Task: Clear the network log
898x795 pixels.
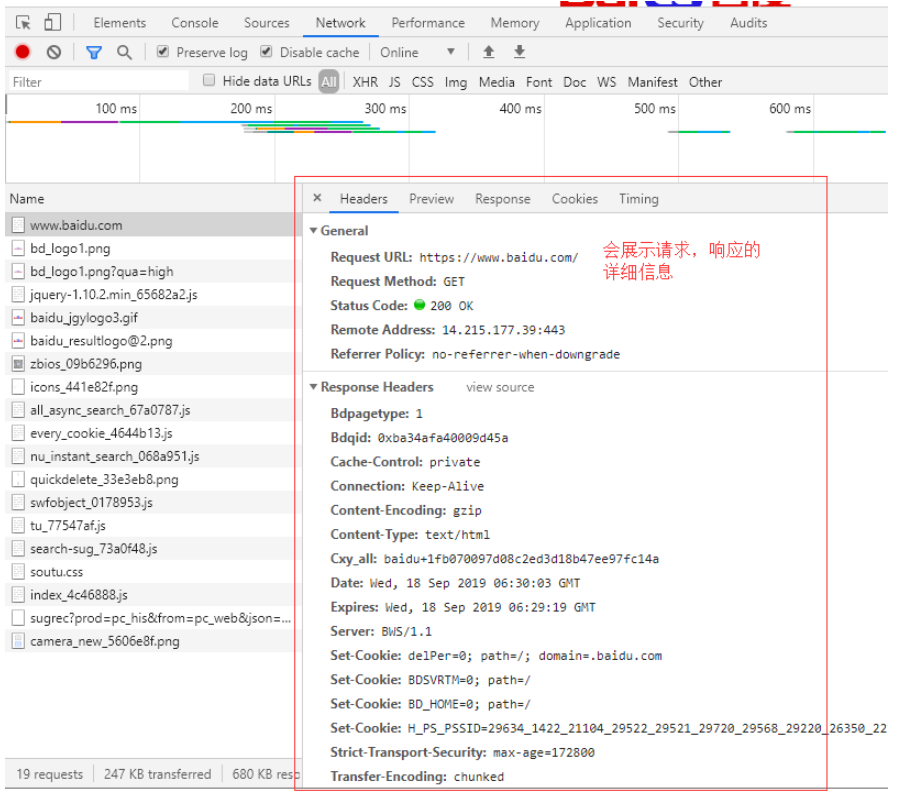Action: (54, 52)
